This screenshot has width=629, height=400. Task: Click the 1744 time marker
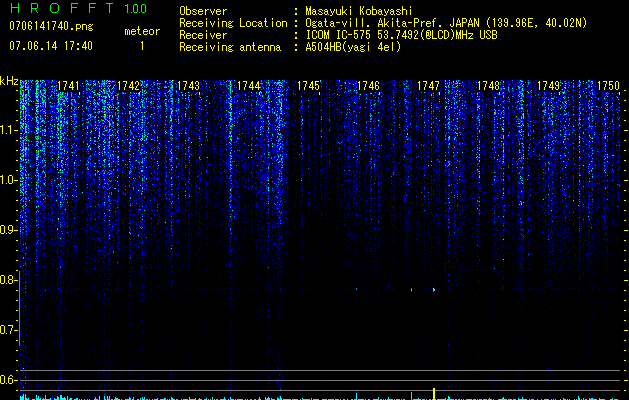tap(248, 86)
